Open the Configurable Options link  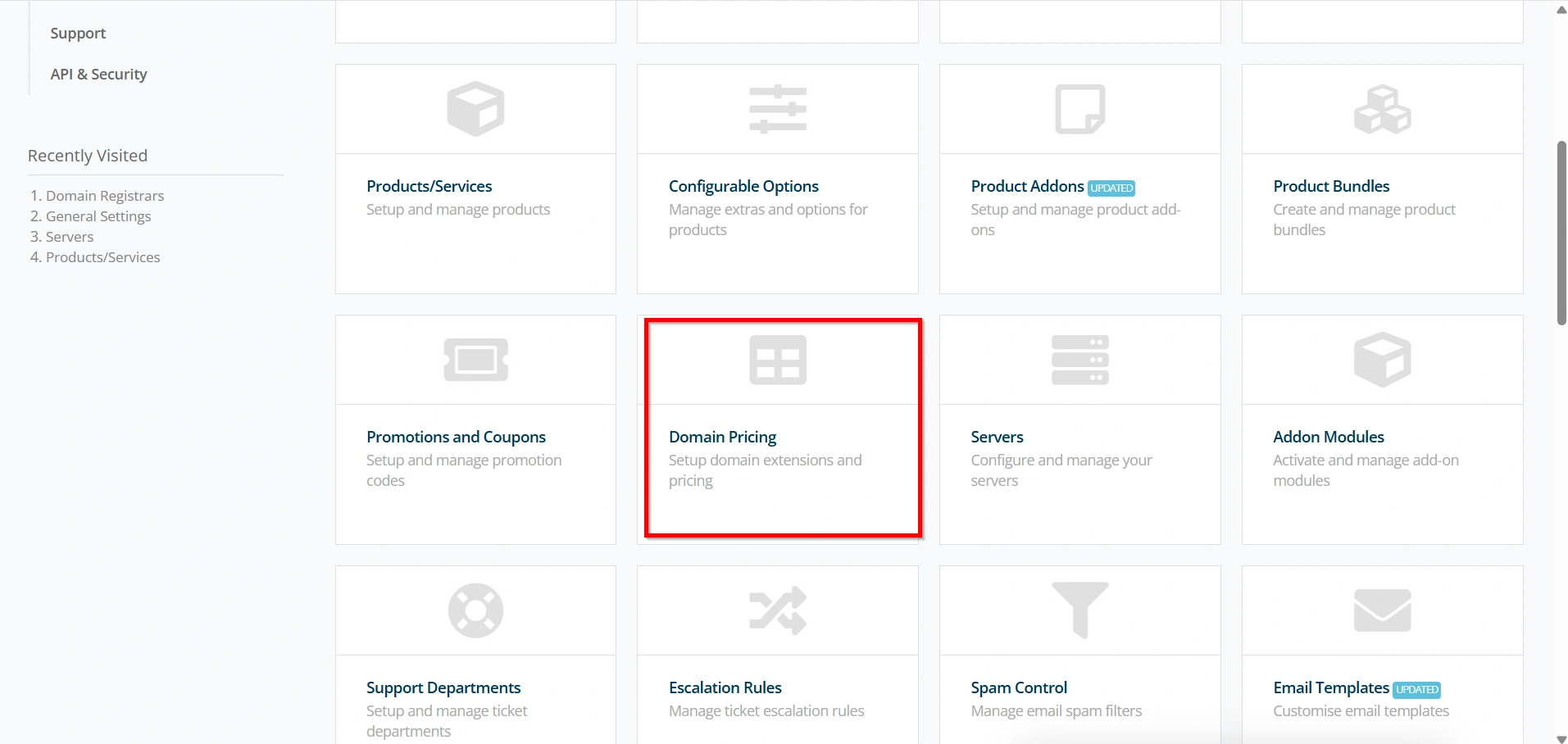(x=743, y=186)
